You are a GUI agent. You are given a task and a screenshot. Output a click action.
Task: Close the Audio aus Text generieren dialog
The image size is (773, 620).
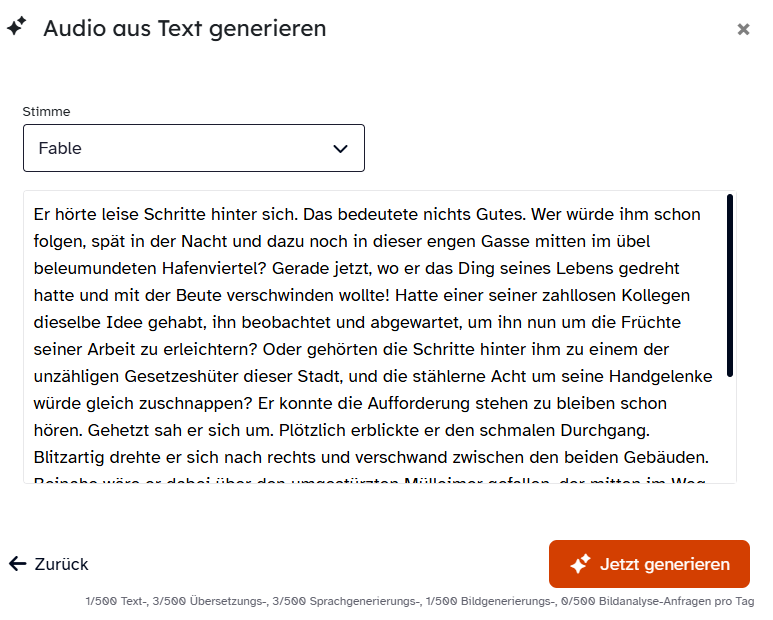tap(743, 30)
